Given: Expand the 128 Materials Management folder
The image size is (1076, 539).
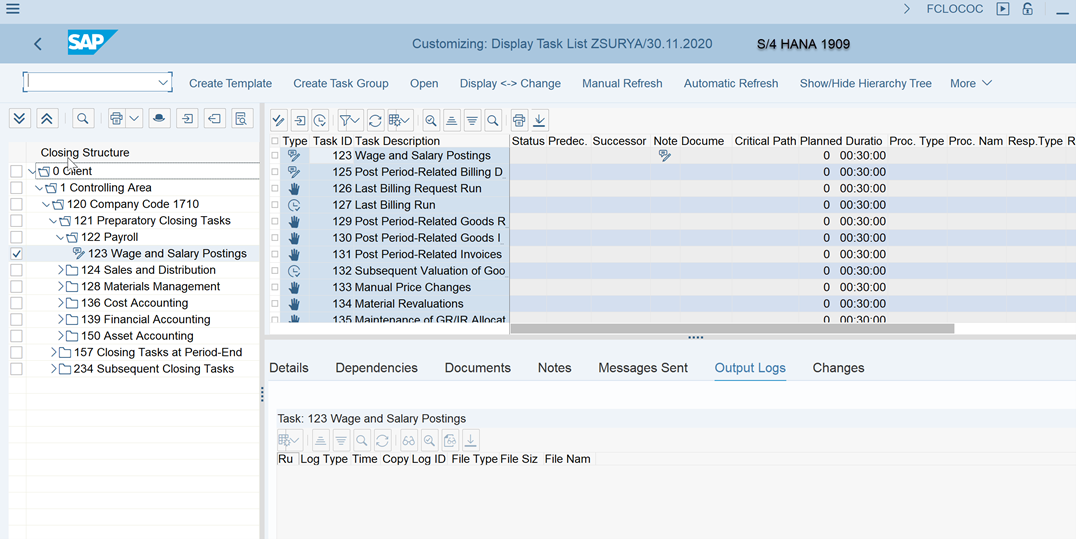Looking at the screenshot, I should (x=60, y=287).
